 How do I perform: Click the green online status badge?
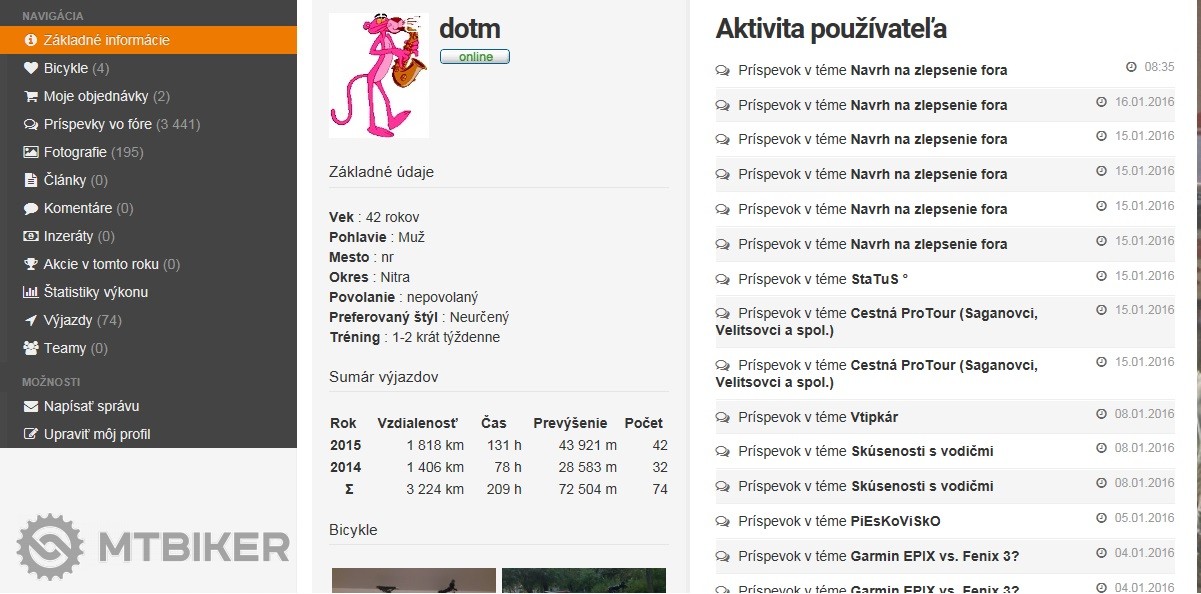pos(475,57)
